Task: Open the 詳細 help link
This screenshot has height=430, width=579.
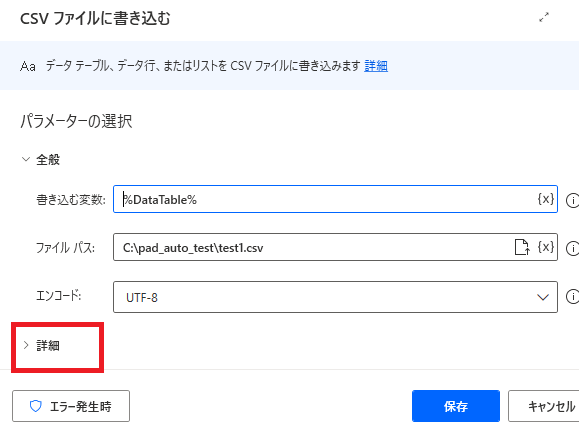Action: click(376, 66)
